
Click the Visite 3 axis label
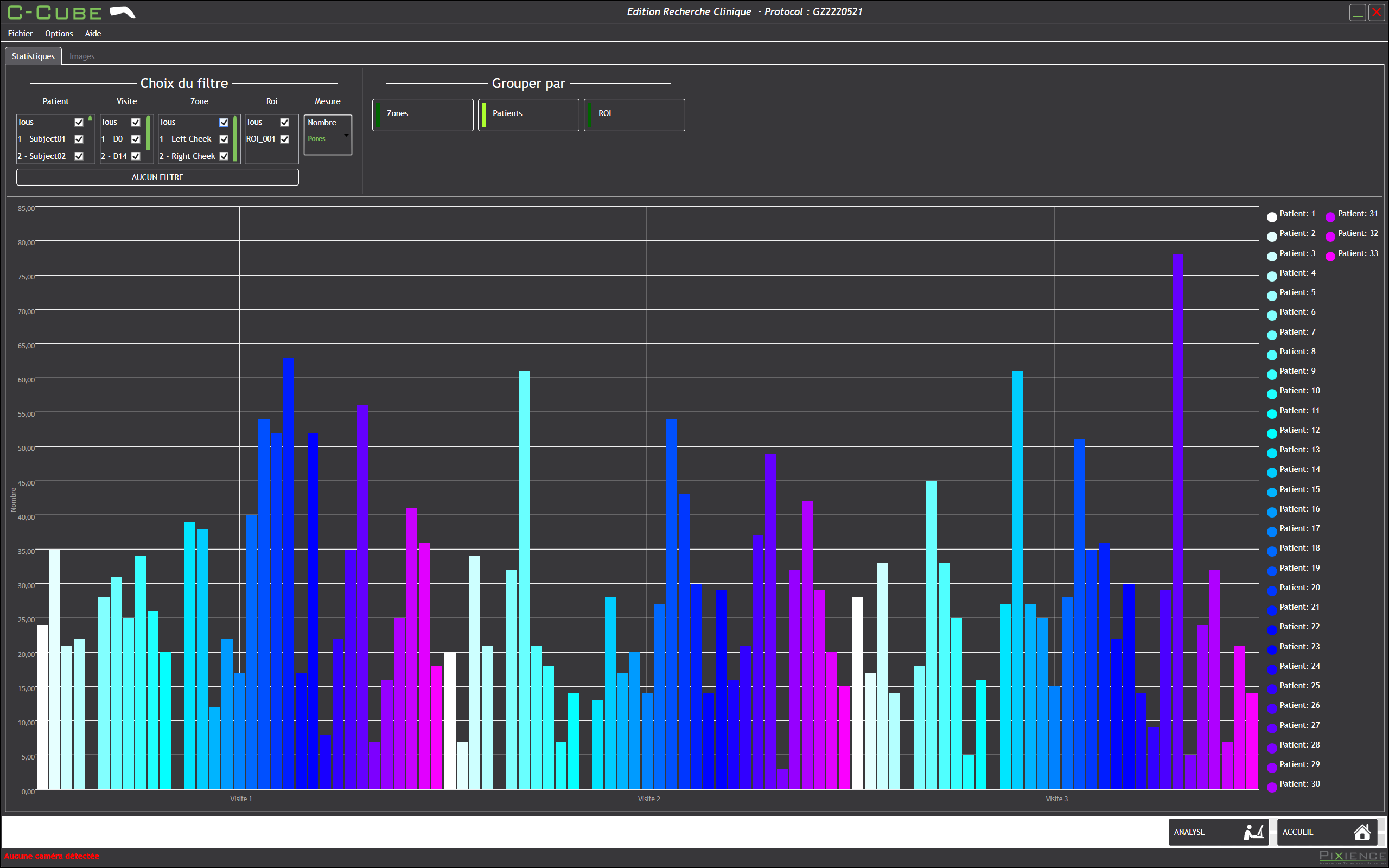click(x=1057, y=799)
